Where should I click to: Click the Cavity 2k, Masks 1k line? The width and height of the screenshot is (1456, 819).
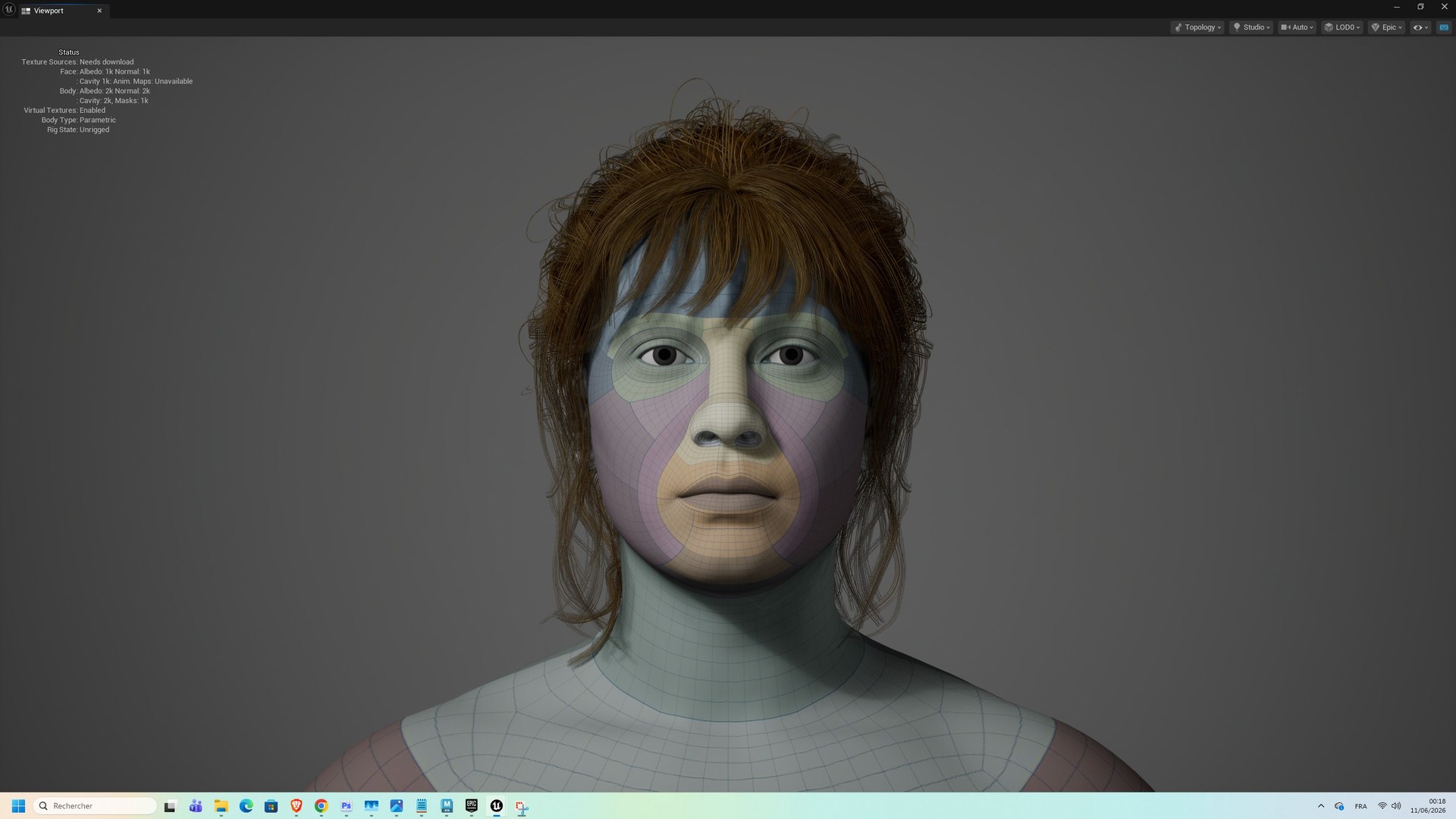pos(112,101)
